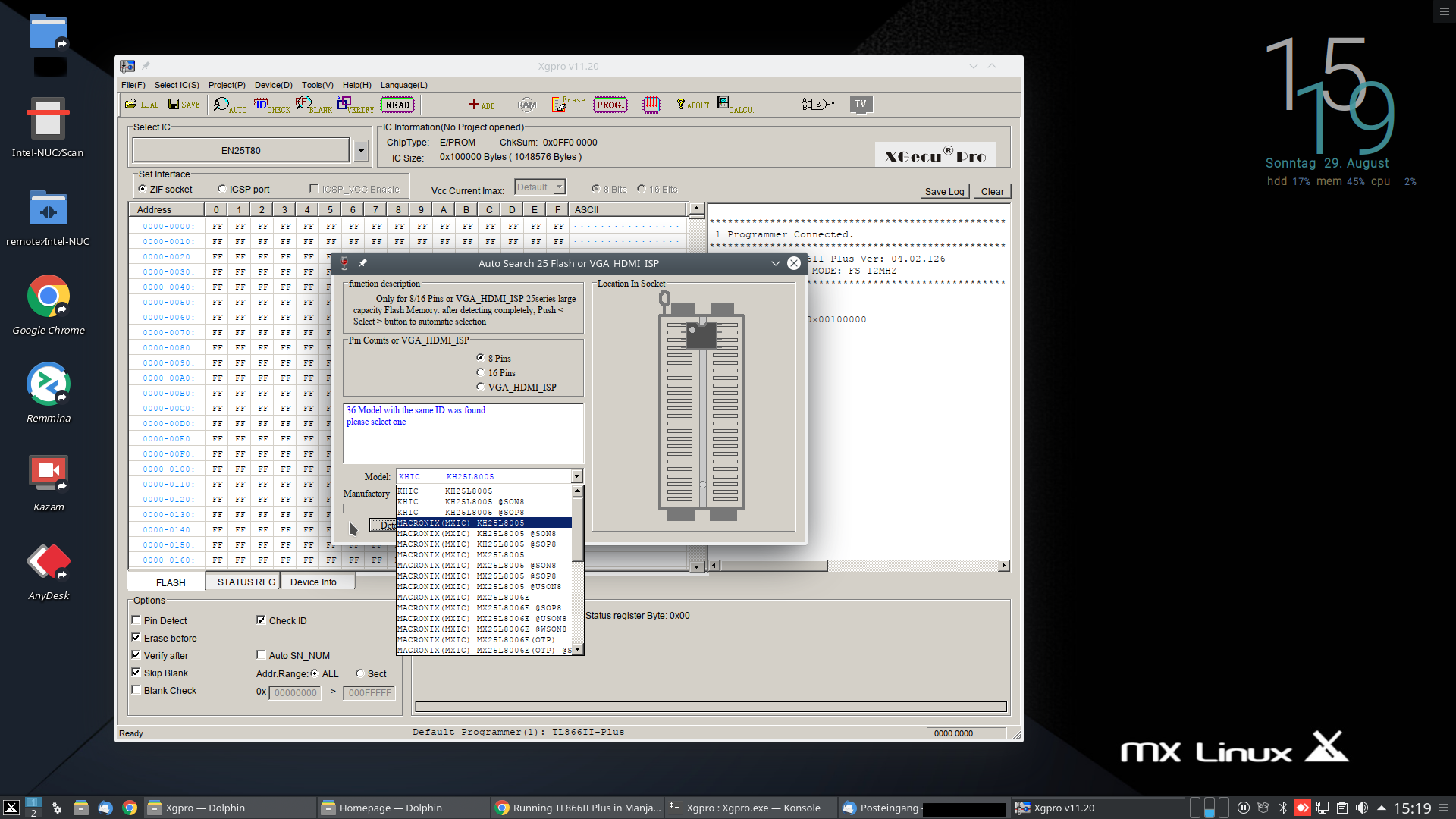Enable the Auto SN_NUM checkbox

261,655
